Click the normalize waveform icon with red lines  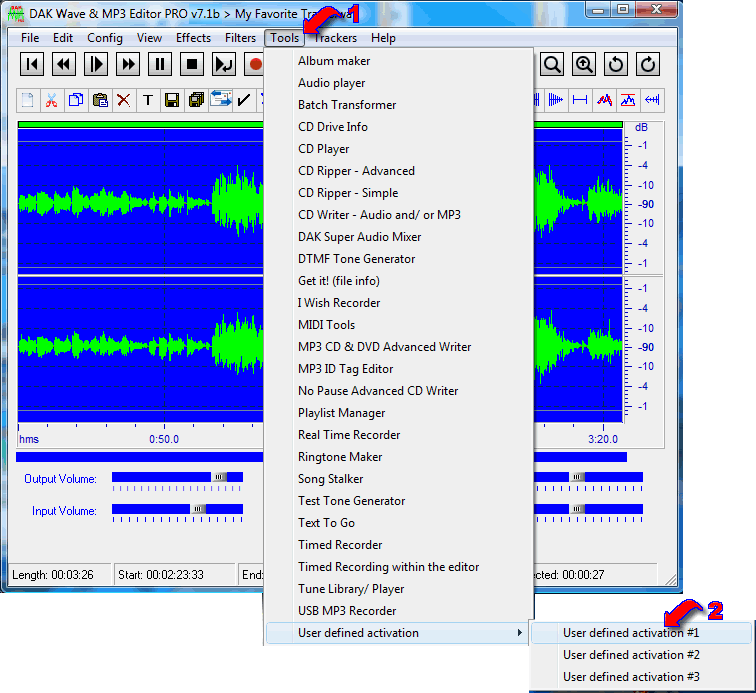coord(628,100)
